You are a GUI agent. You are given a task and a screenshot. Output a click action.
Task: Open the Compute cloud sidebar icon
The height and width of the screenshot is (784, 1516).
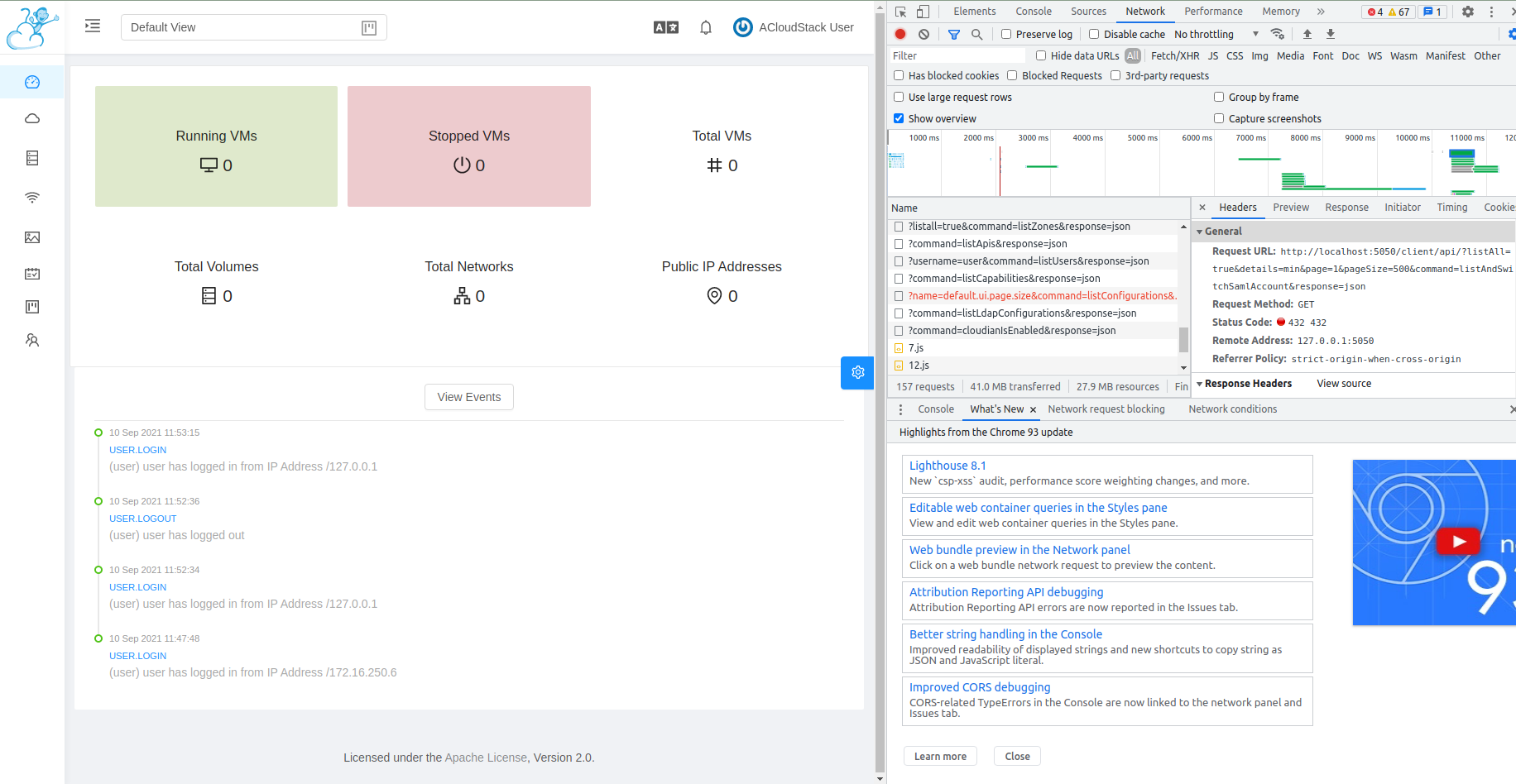(x=32, y=118)
